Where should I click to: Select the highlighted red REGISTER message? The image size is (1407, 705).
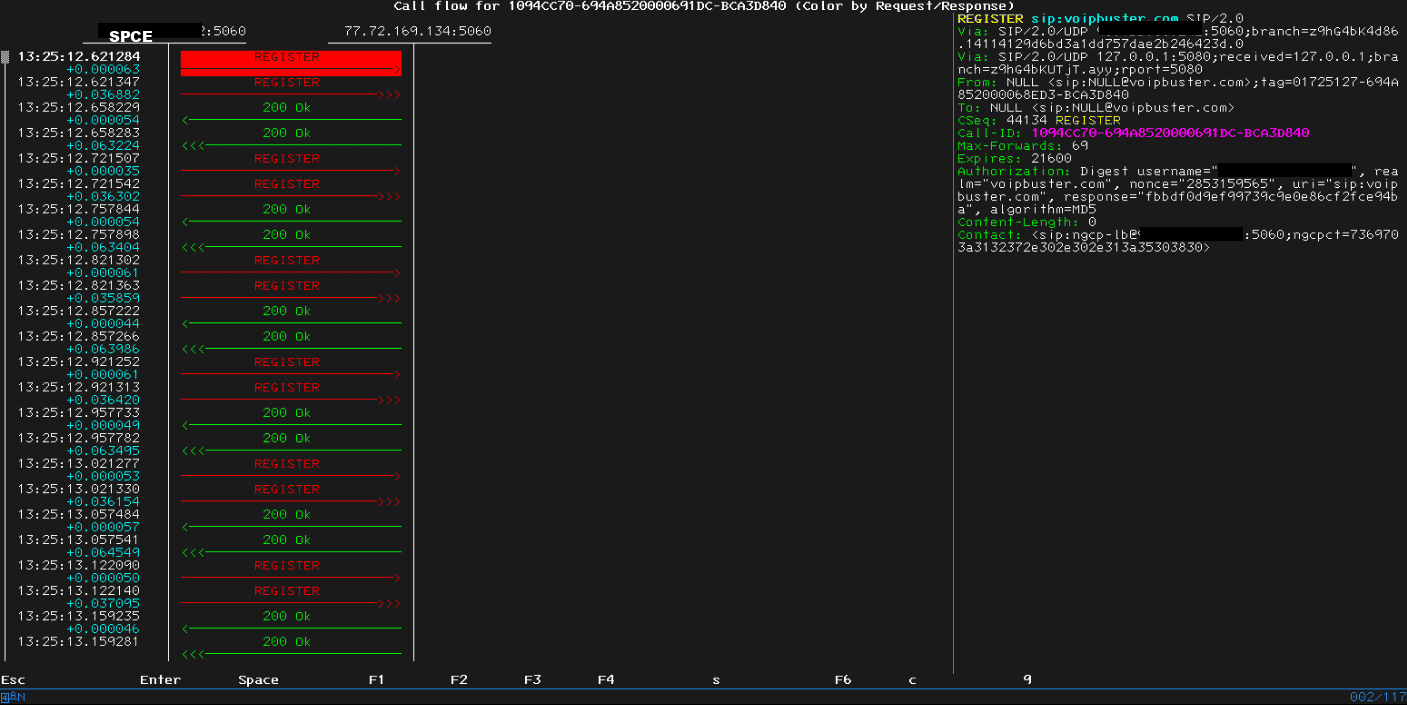tap(290, 58)
